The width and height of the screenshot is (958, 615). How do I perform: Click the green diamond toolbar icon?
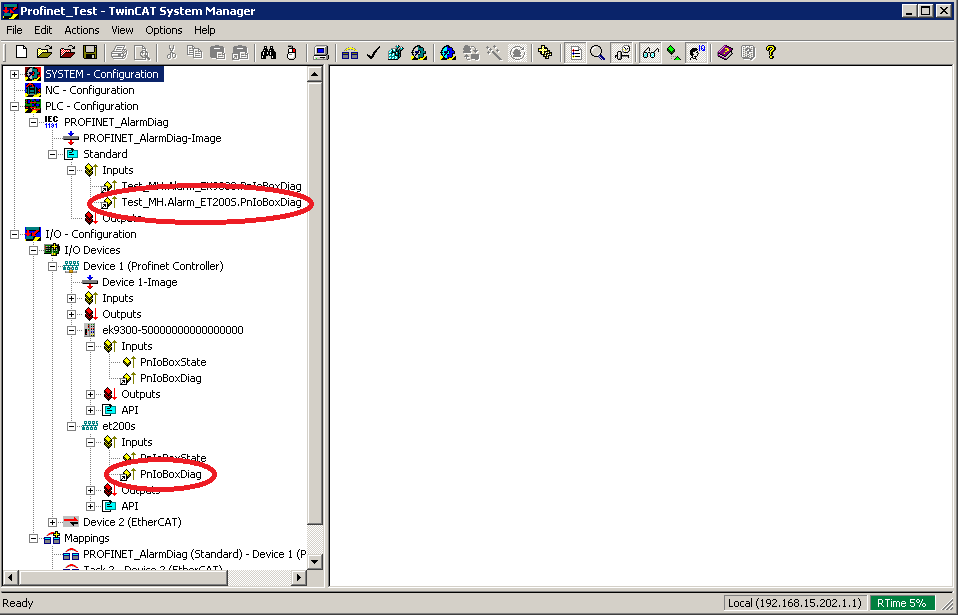click(x=673, y=53)
